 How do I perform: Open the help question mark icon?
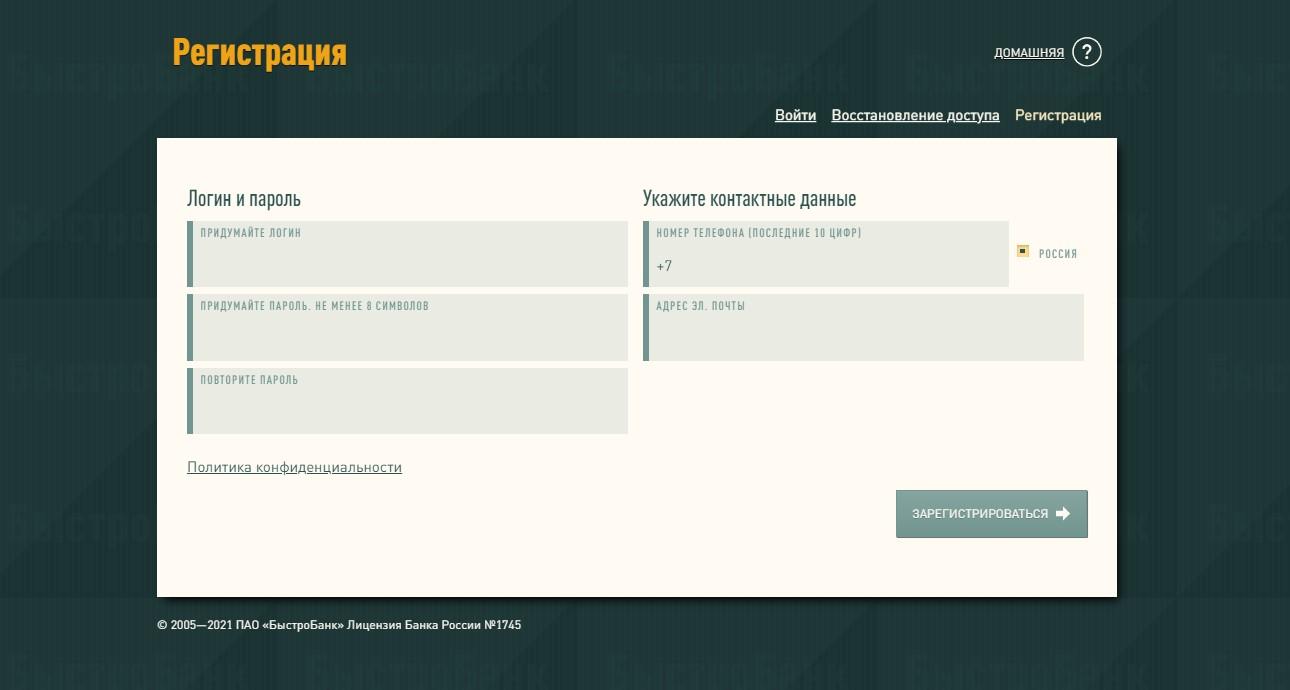point(1087,51)
